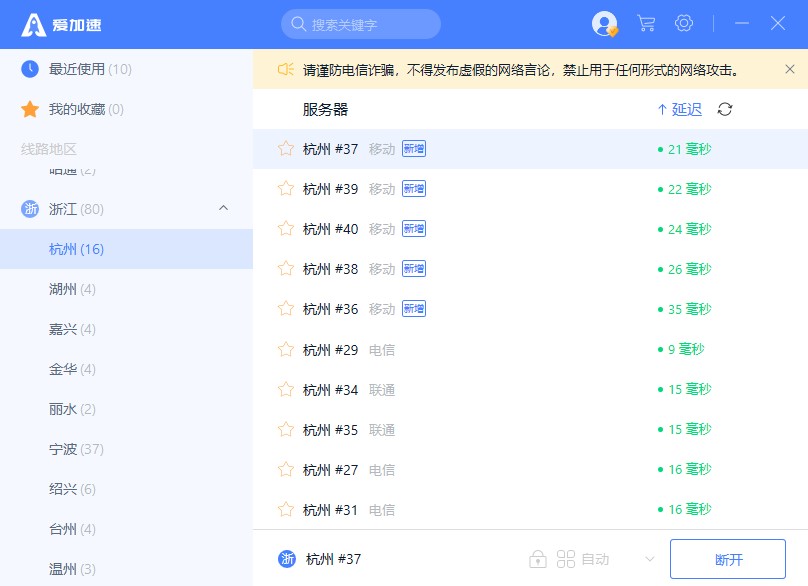Sort servers by 延迟 column
Viewport: 808px width, 586px height.
pos(680,109)
